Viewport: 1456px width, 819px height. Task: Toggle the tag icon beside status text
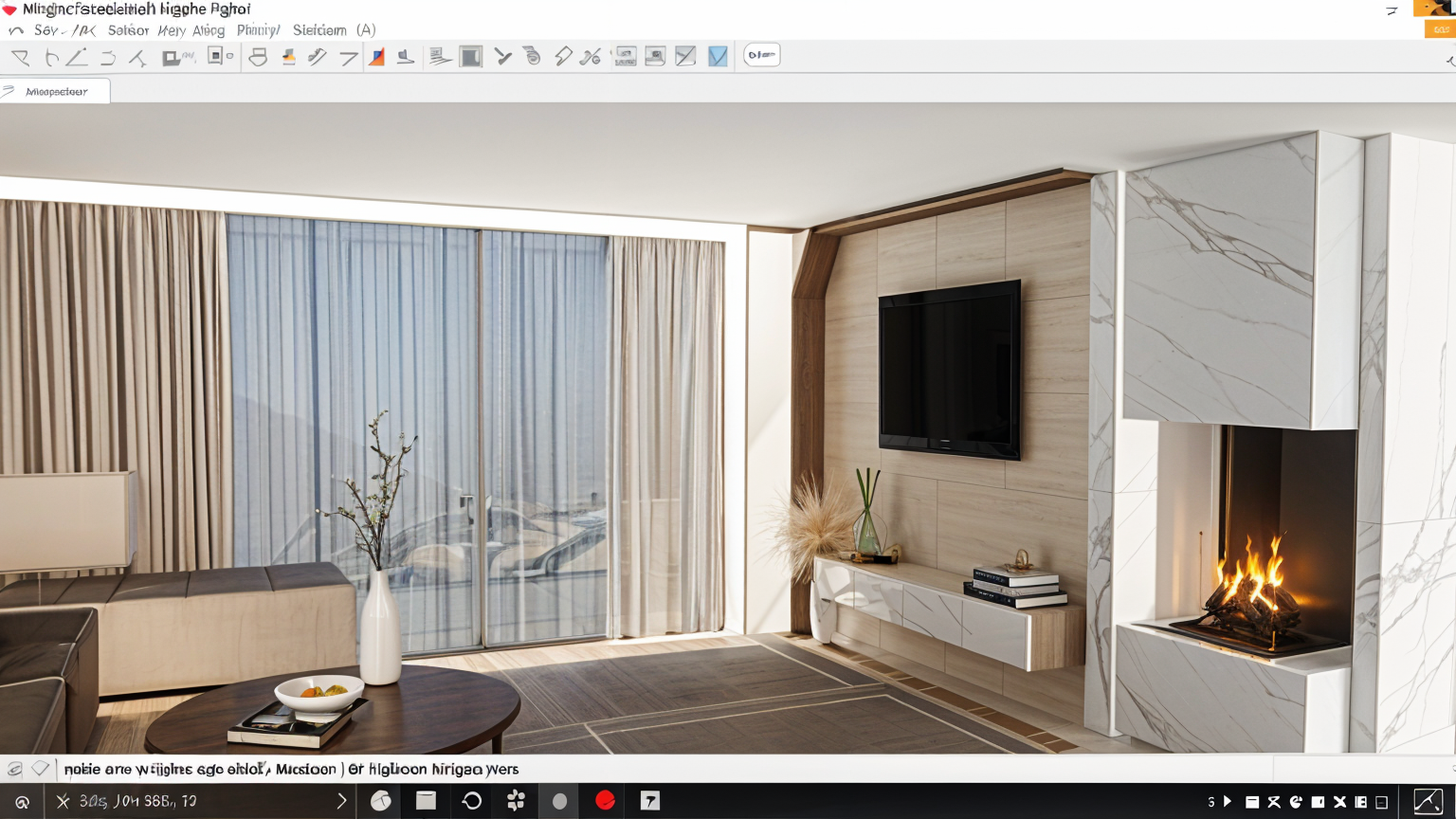(40, 769)
